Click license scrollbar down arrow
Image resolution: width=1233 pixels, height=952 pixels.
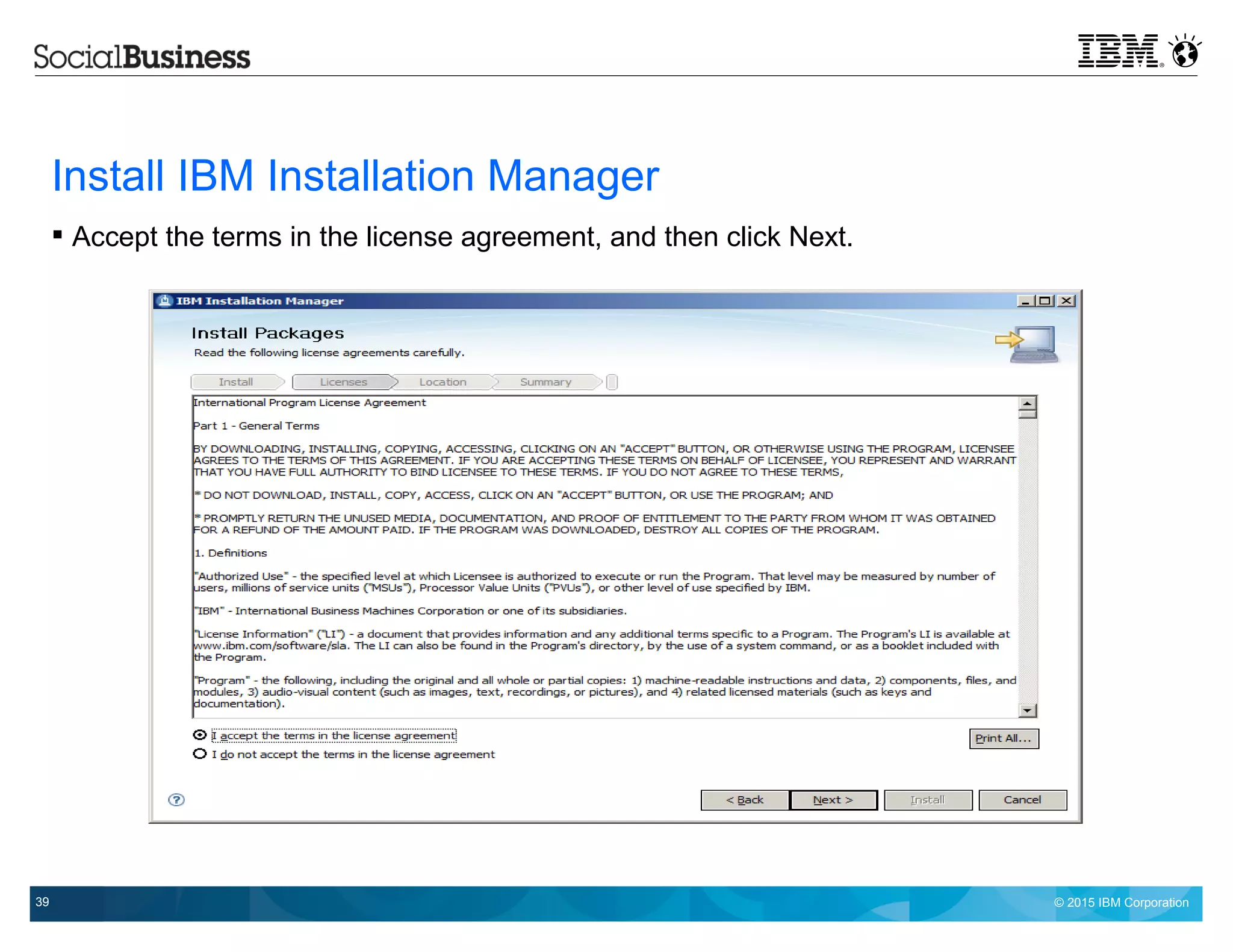(x=1027, y=711)
